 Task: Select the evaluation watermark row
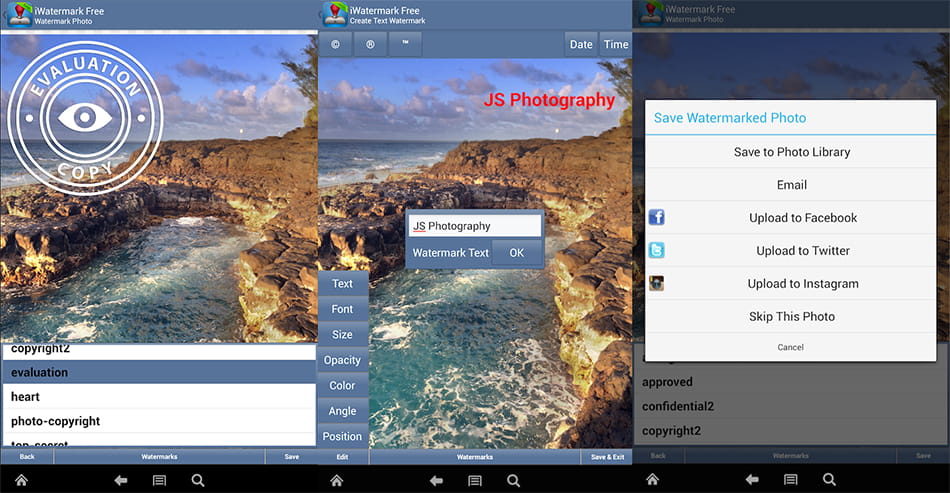[159, 372]
